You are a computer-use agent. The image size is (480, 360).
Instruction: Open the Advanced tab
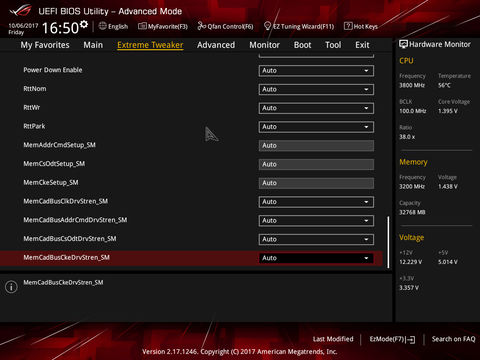tap(216, 45)
